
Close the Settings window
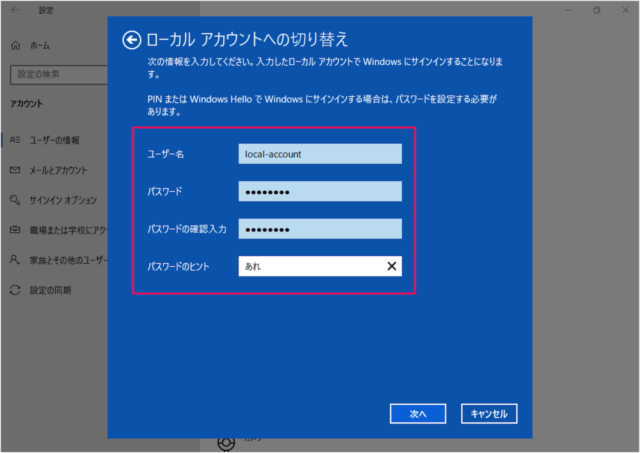[x=625, y=10]
